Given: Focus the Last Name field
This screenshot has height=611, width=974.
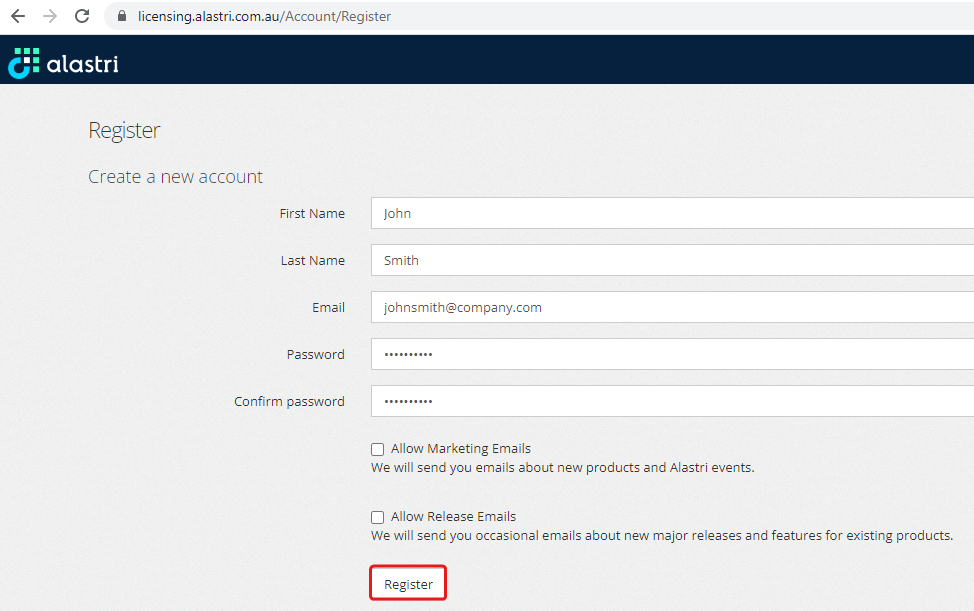Looking at the screenshot, I should point(672,260).
